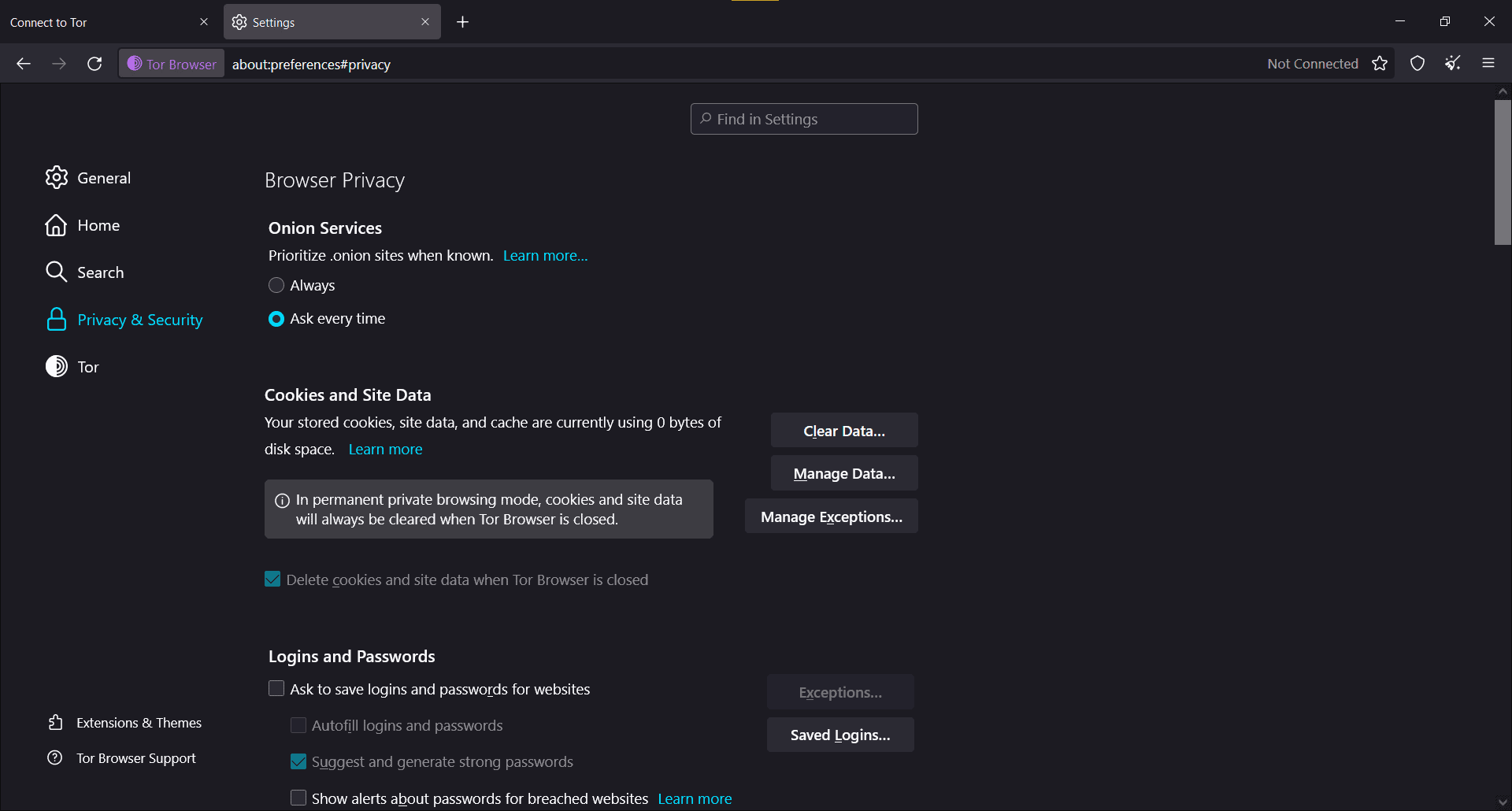The width and height of the screenshot is (1512, 811).
Task: Click the magnifier in Find in Settings
Action: [x=706, y=119]
